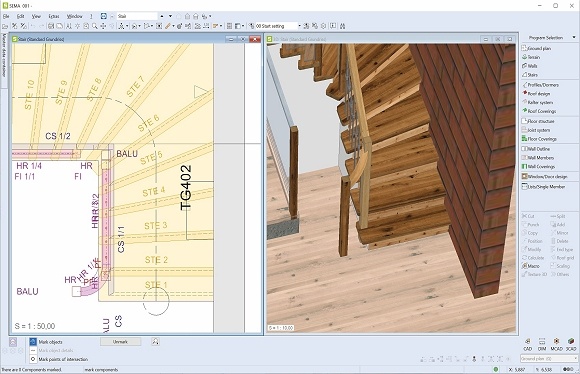580x374 pixels.
Task: Click TG402 label in stair plan
Action: click(186, 188)
